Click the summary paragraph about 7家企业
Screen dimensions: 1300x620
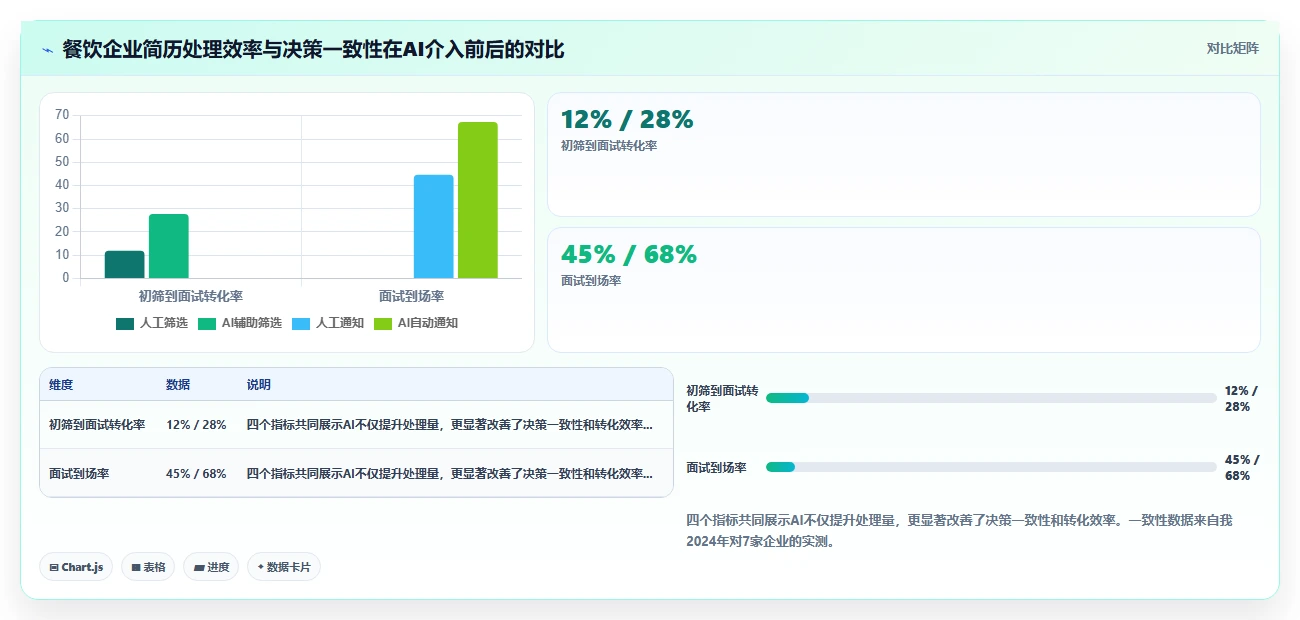click(x=960, y=531)
